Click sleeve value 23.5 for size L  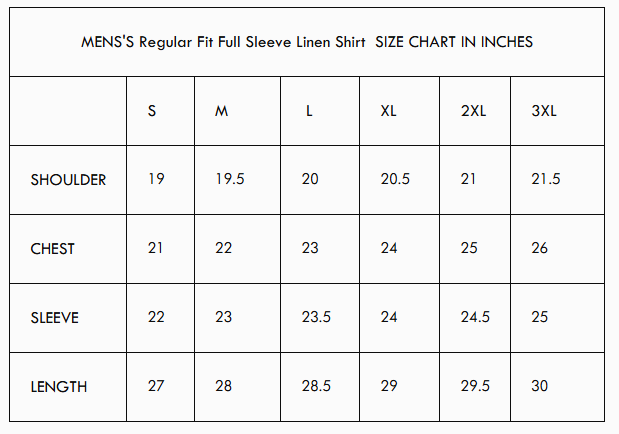(315, 318)
